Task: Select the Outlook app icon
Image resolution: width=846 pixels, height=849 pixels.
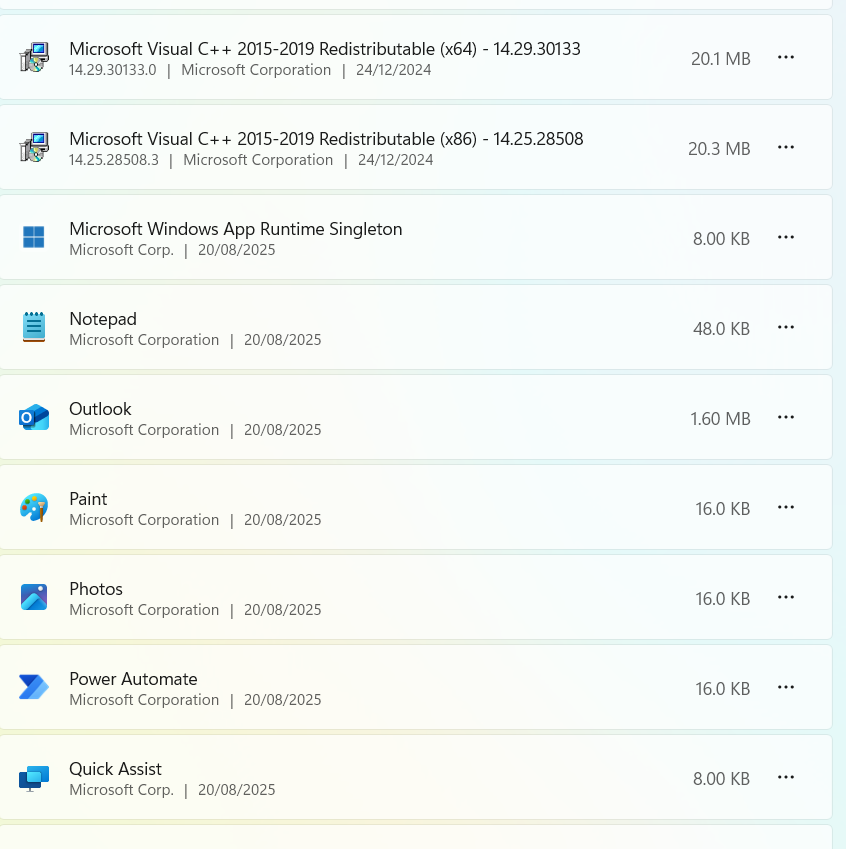Action: click(34, 417)
